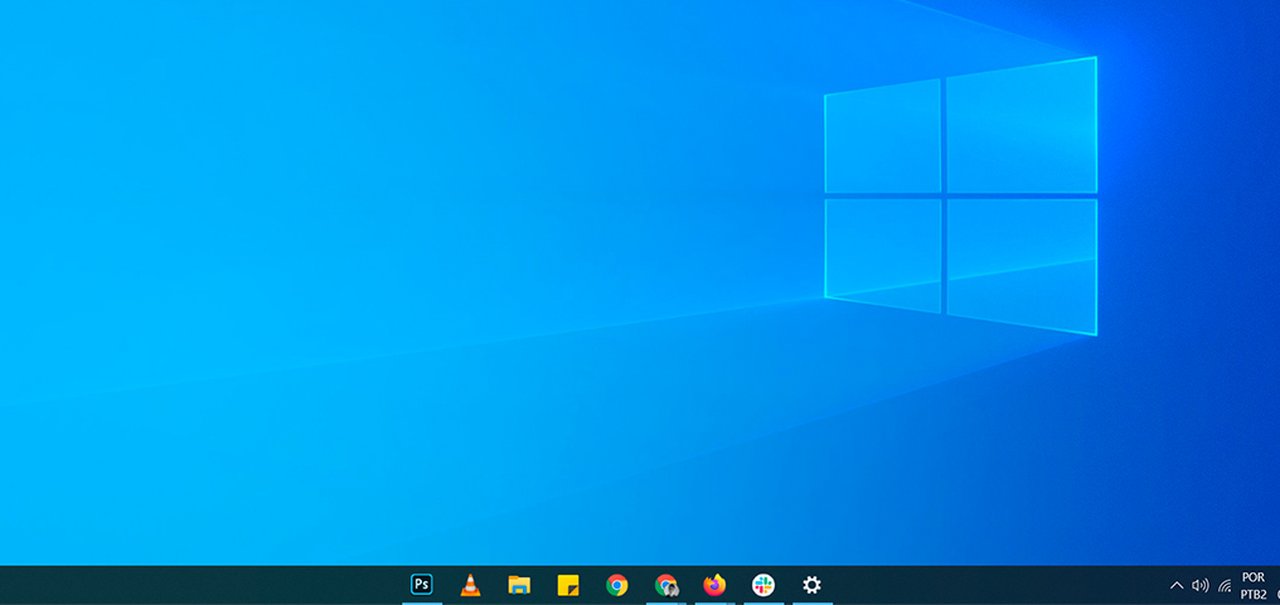The width and height of the screenshot is (1280, 605).
Task: Show hidden tray icons chevron
Action: point(1176,585)
